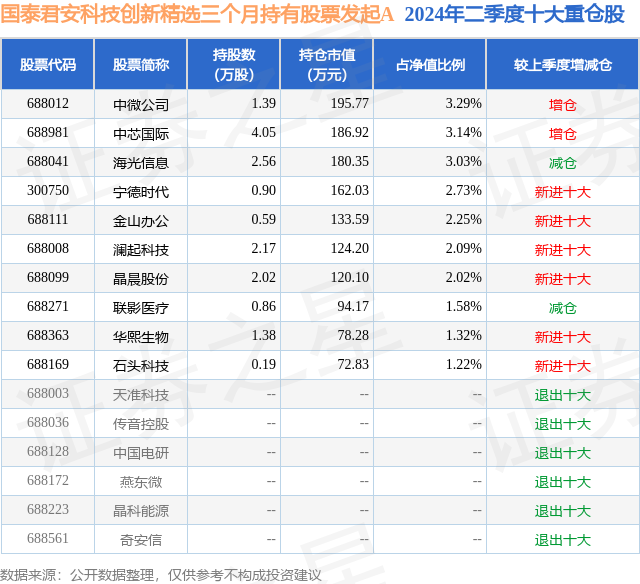Click stock name 中国电研
640x584 pixels.
point(141,453)
